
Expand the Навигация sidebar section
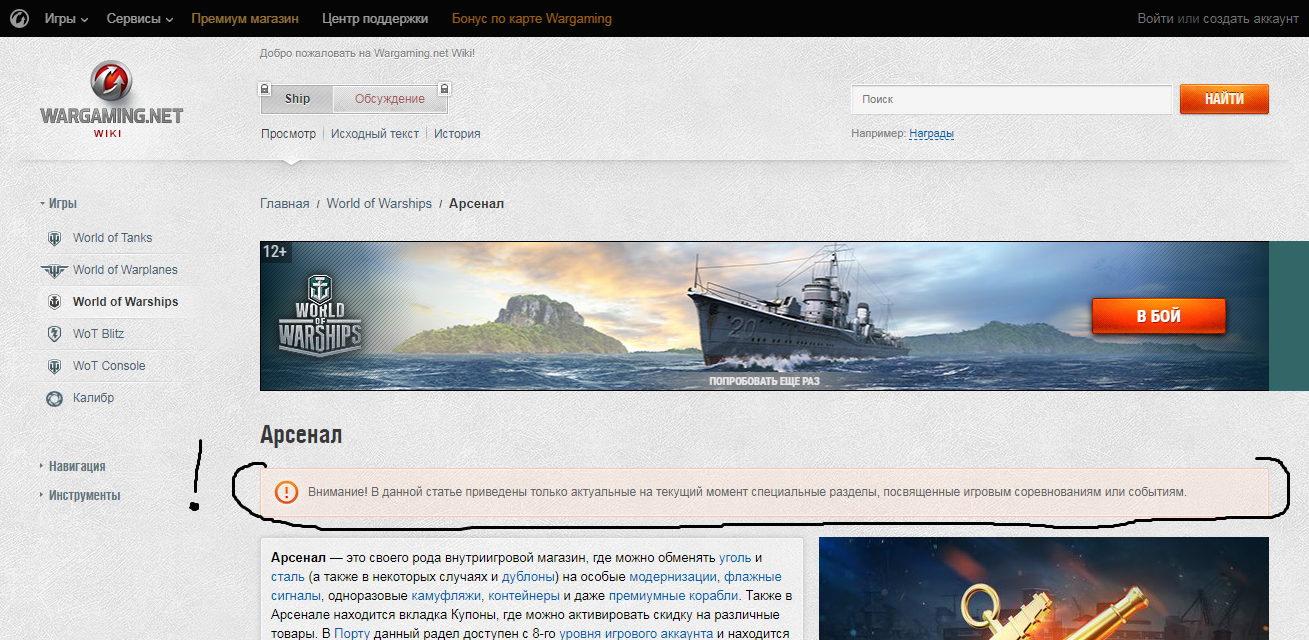(76, 466)
